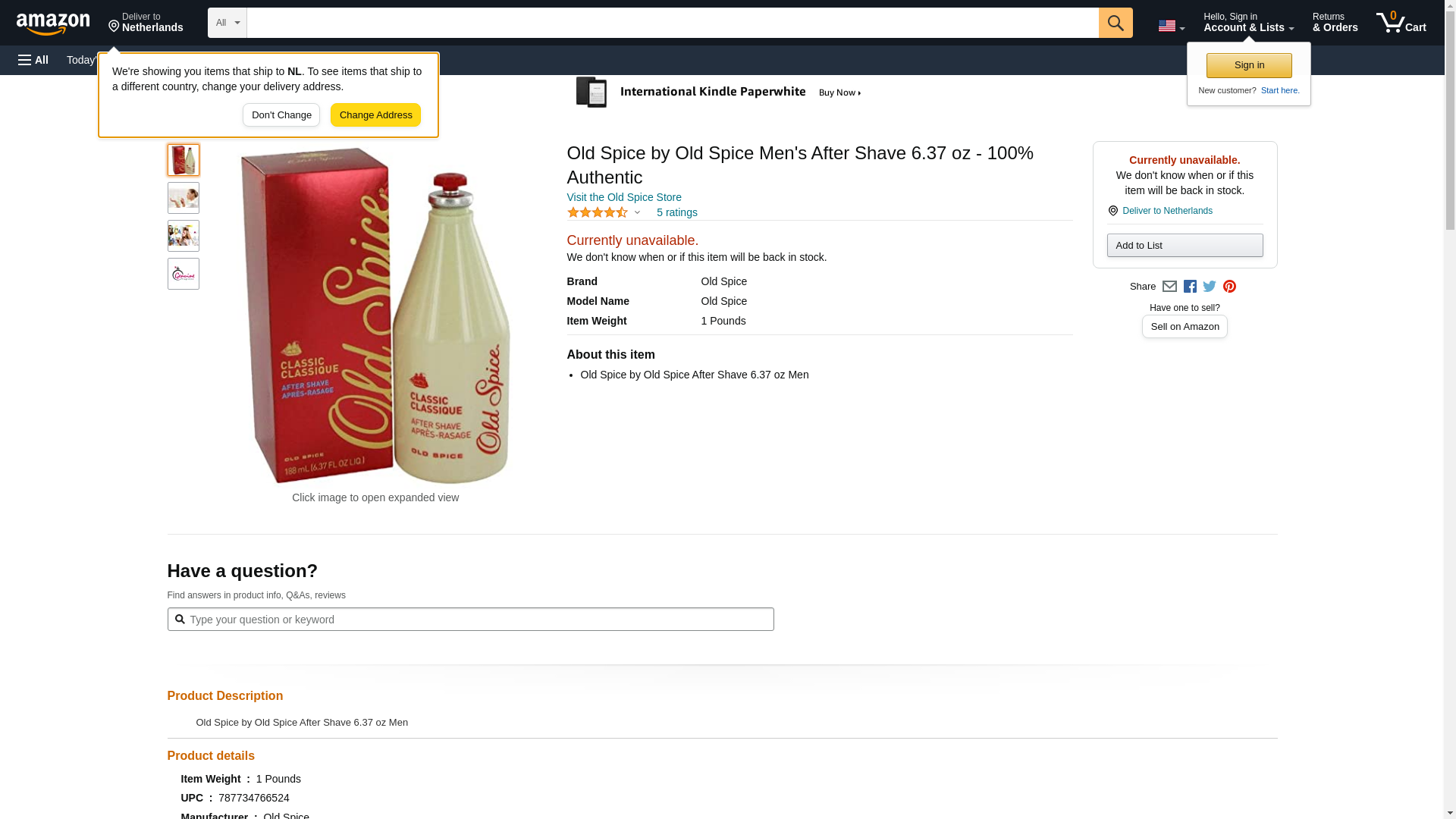Open Returns & Orders
1456x819 pixels.
[x=1335, y=23]
